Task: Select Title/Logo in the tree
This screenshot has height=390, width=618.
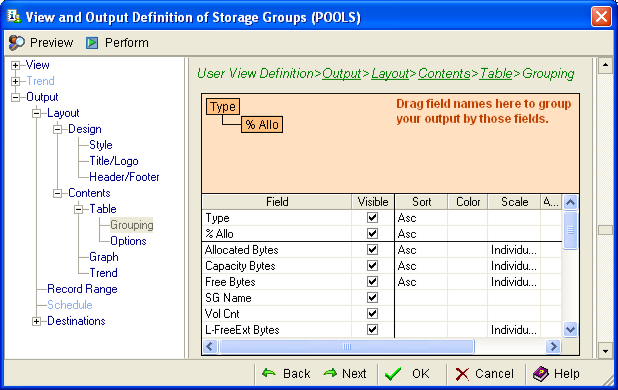Action: click(114, 161)
